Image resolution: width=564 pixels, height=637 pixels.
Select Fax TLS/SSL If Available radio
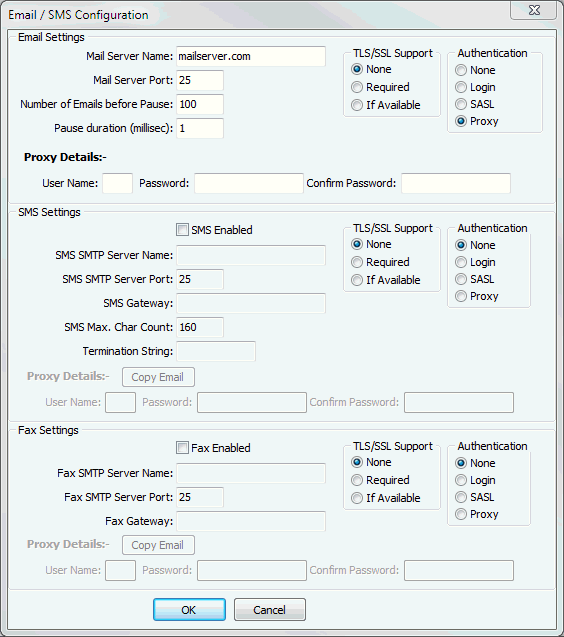tap(357, 498)
